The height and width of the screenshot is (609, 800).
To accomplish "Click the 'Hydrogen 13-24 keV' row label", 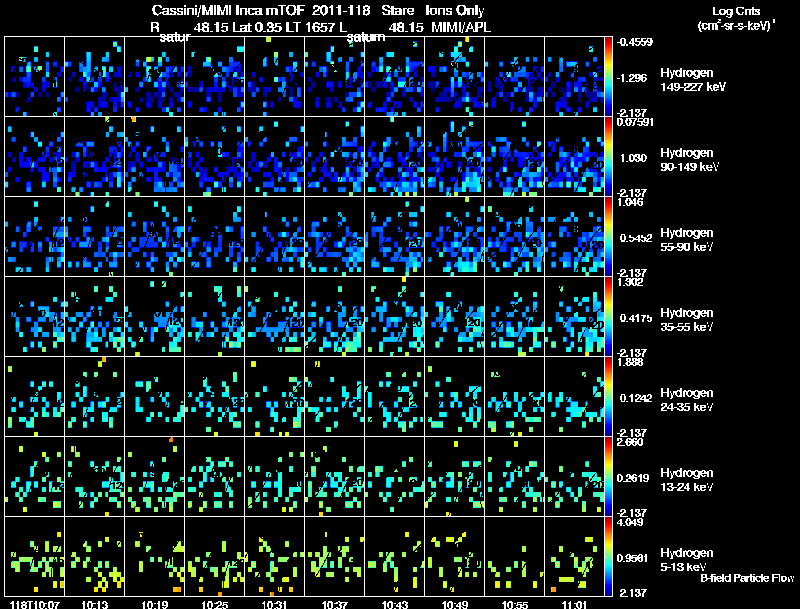I will pyautogui.click(x=687, y=480).
